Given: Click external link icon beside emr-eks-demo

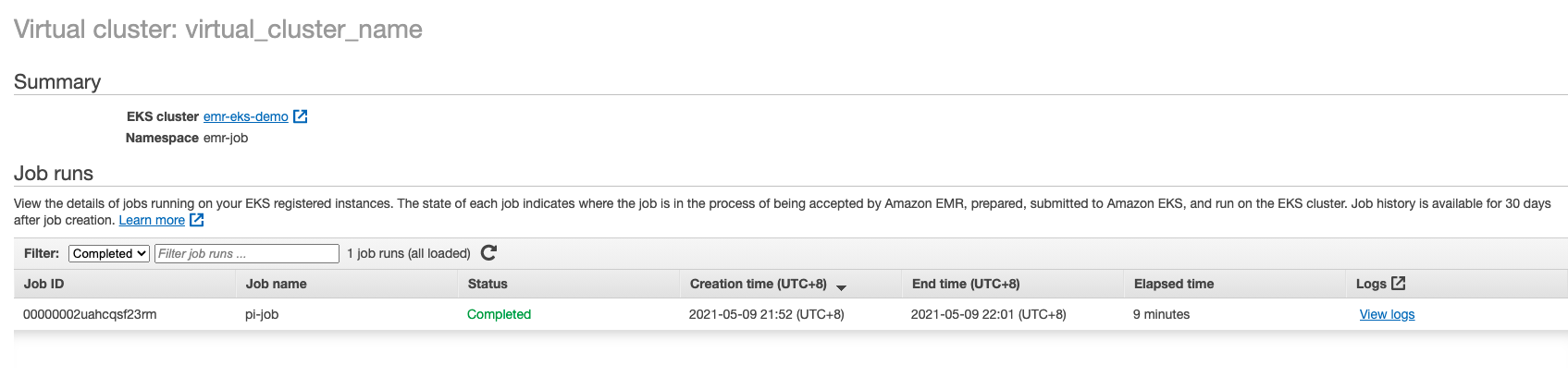Looking at the screenshot, I should [x=301, y=116].
